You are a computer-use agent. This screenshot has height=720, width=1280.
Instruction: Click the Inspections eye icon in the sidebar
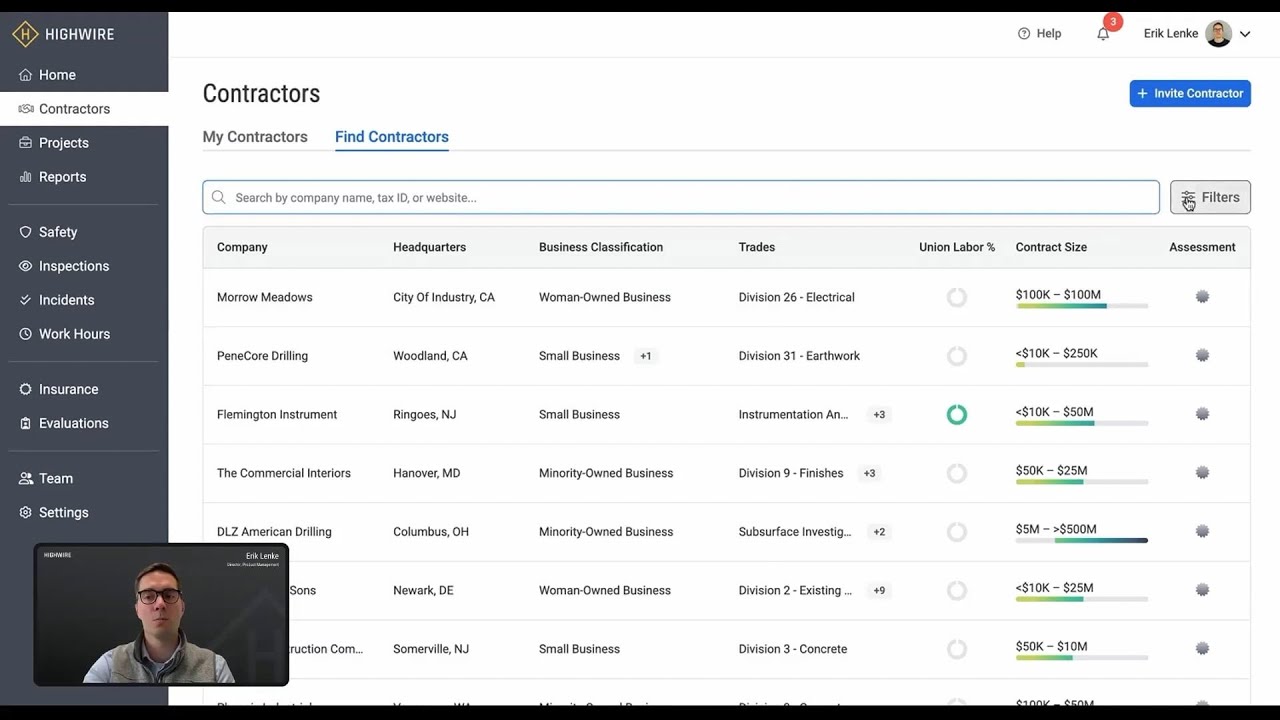point(26,266)
